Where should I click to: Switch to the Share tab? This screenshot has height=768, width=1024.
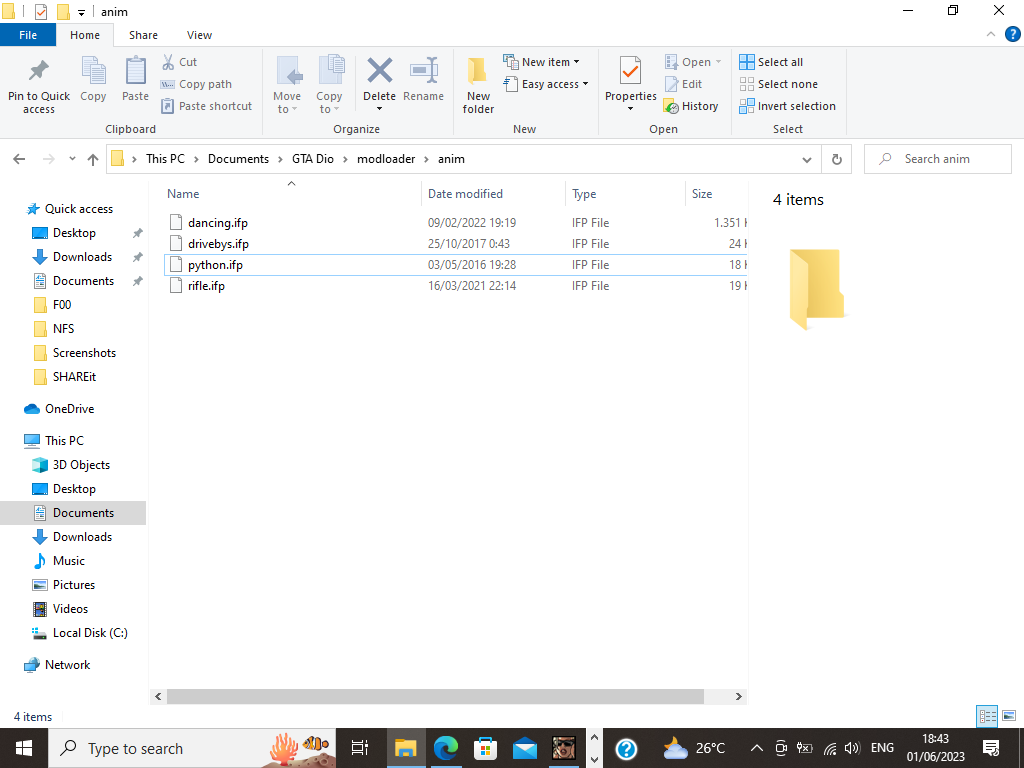pos(143,35)
